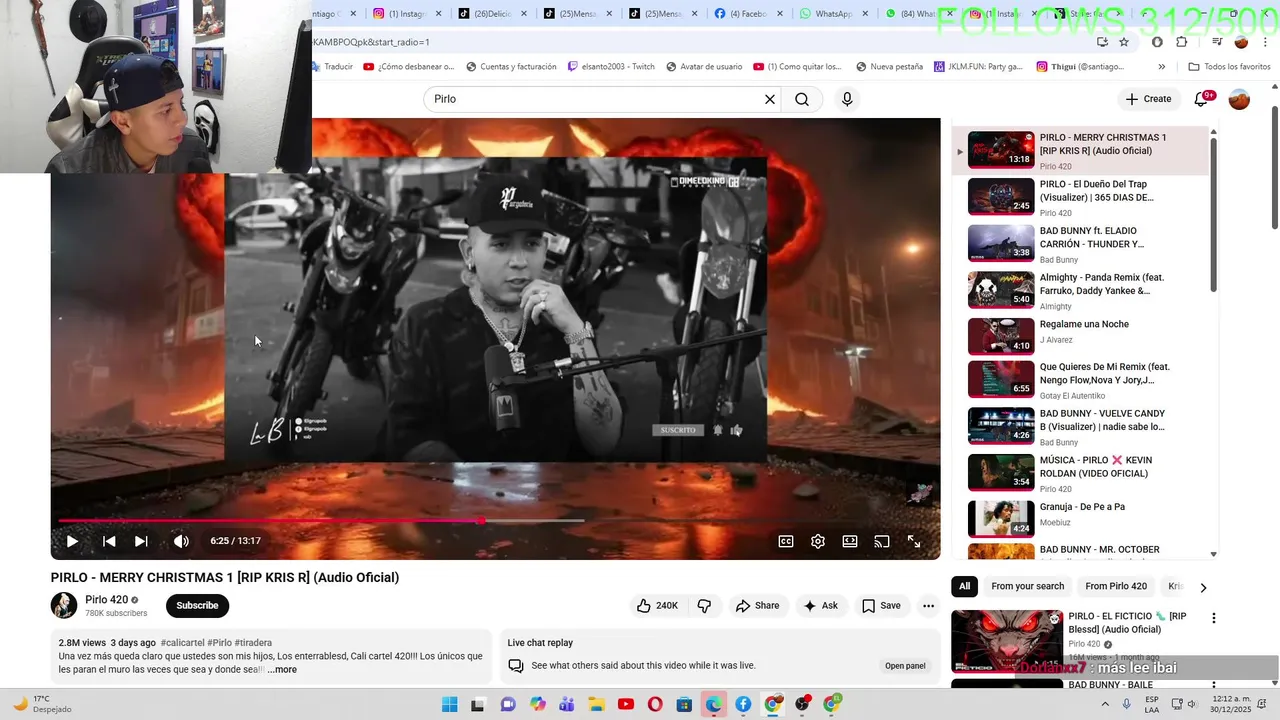This screenshot has width=1280, height=720.
Task: Open the Create menu
Action: pos(1148,99)
